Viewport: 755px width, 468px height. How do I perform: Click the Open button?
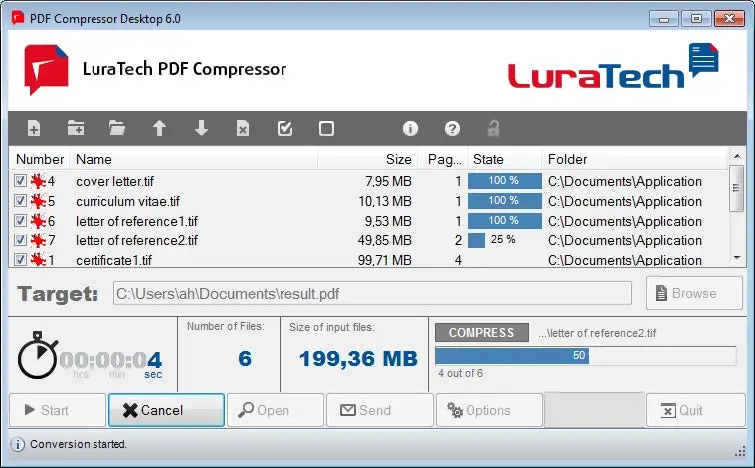(x=275, y=410)
